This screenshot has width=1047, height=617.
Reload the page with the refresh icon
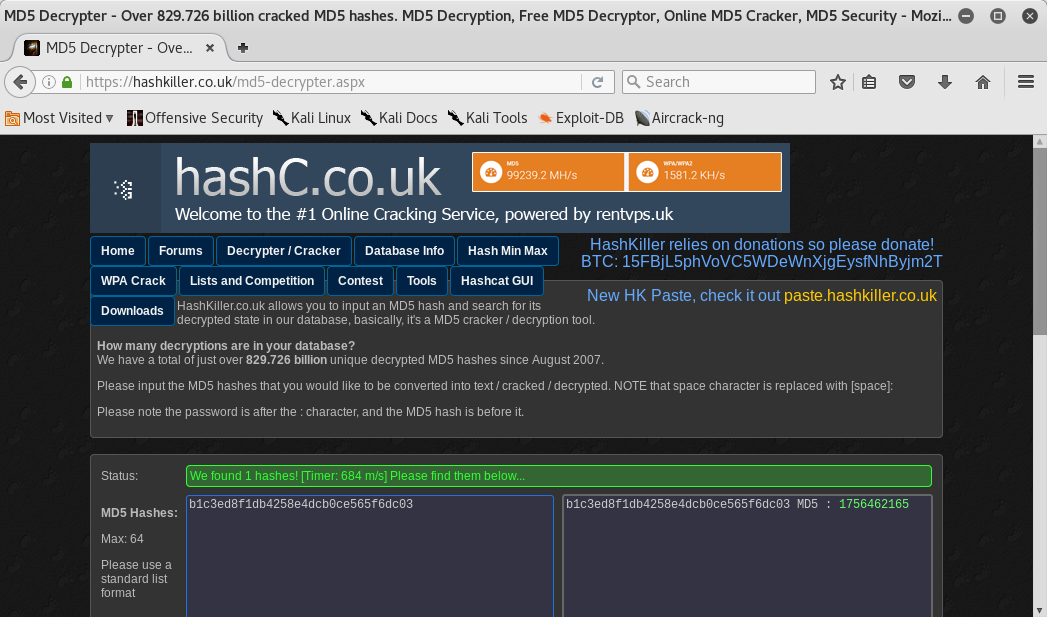598,82
